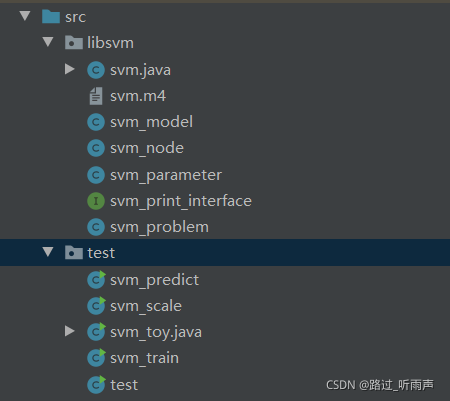The image size is (450, 401).
Task: Click the runnable class icon for svm_train
Action: (96, 358)
